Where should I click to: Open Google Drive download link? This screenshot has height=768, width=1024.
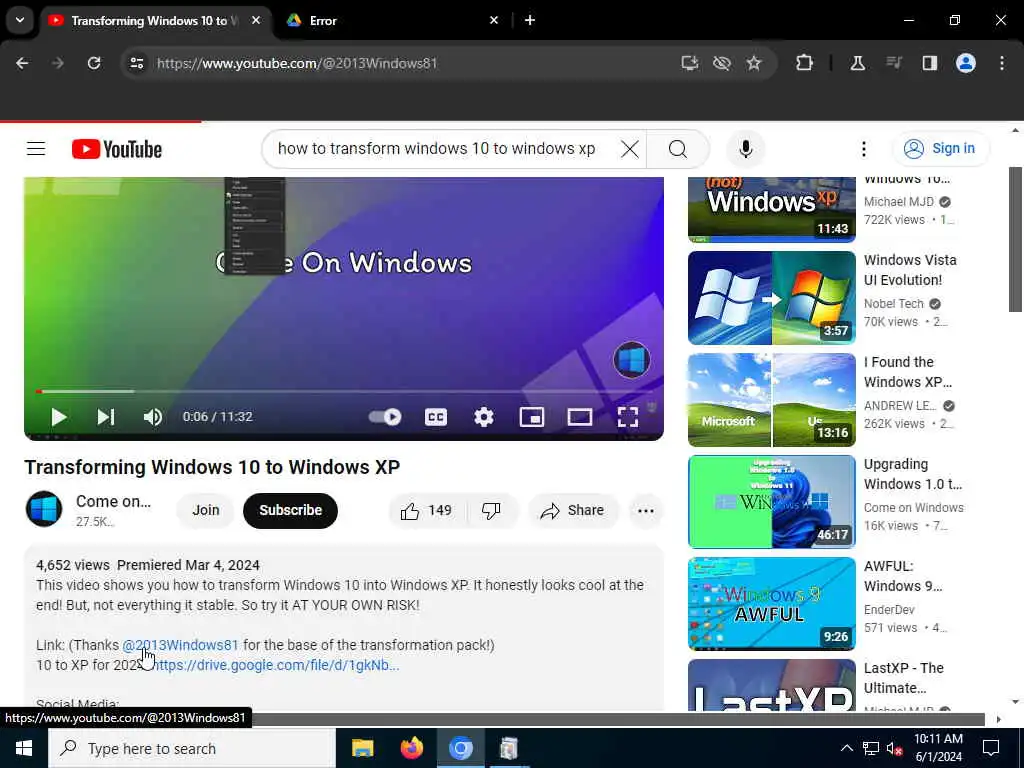pyautogui.click(x=275, y=665)
